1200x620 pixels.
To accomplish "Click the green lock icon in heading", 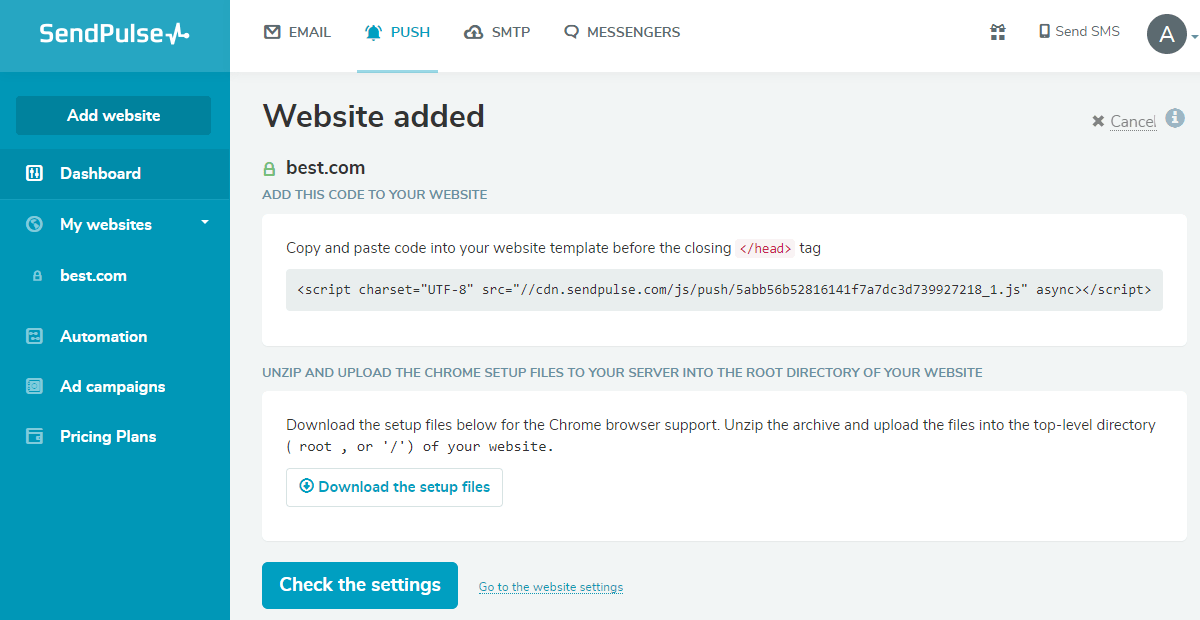I will point(269,168).
